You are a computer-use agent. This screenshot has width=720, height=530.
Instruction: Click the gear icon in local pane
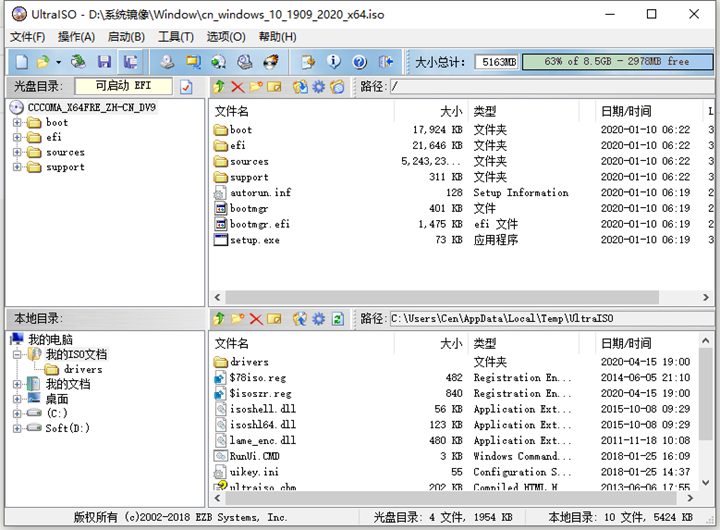(319, 319)
